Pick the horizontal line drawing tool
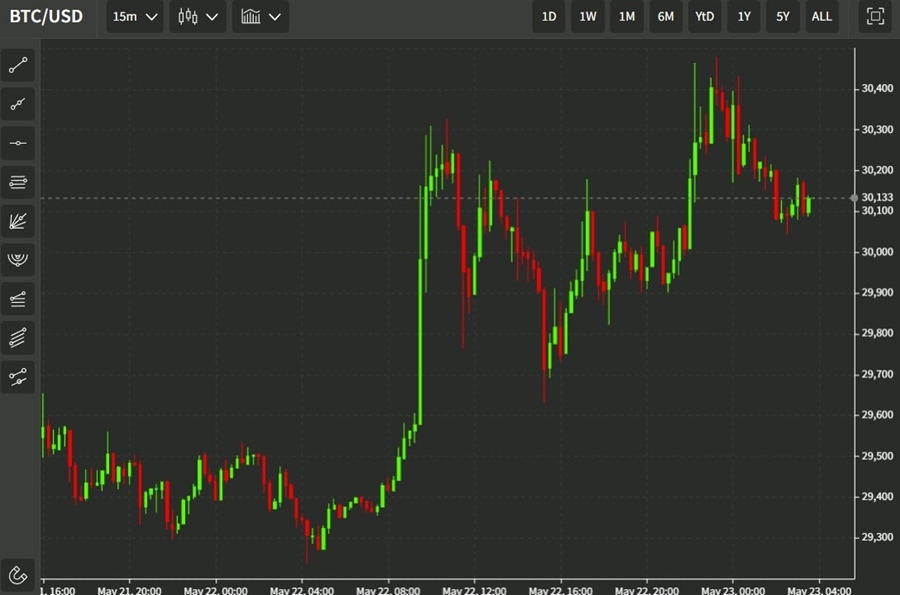Image resolution: width=900 pixels, height=595 pixels. pyautogui.click(x=18, y=143)
